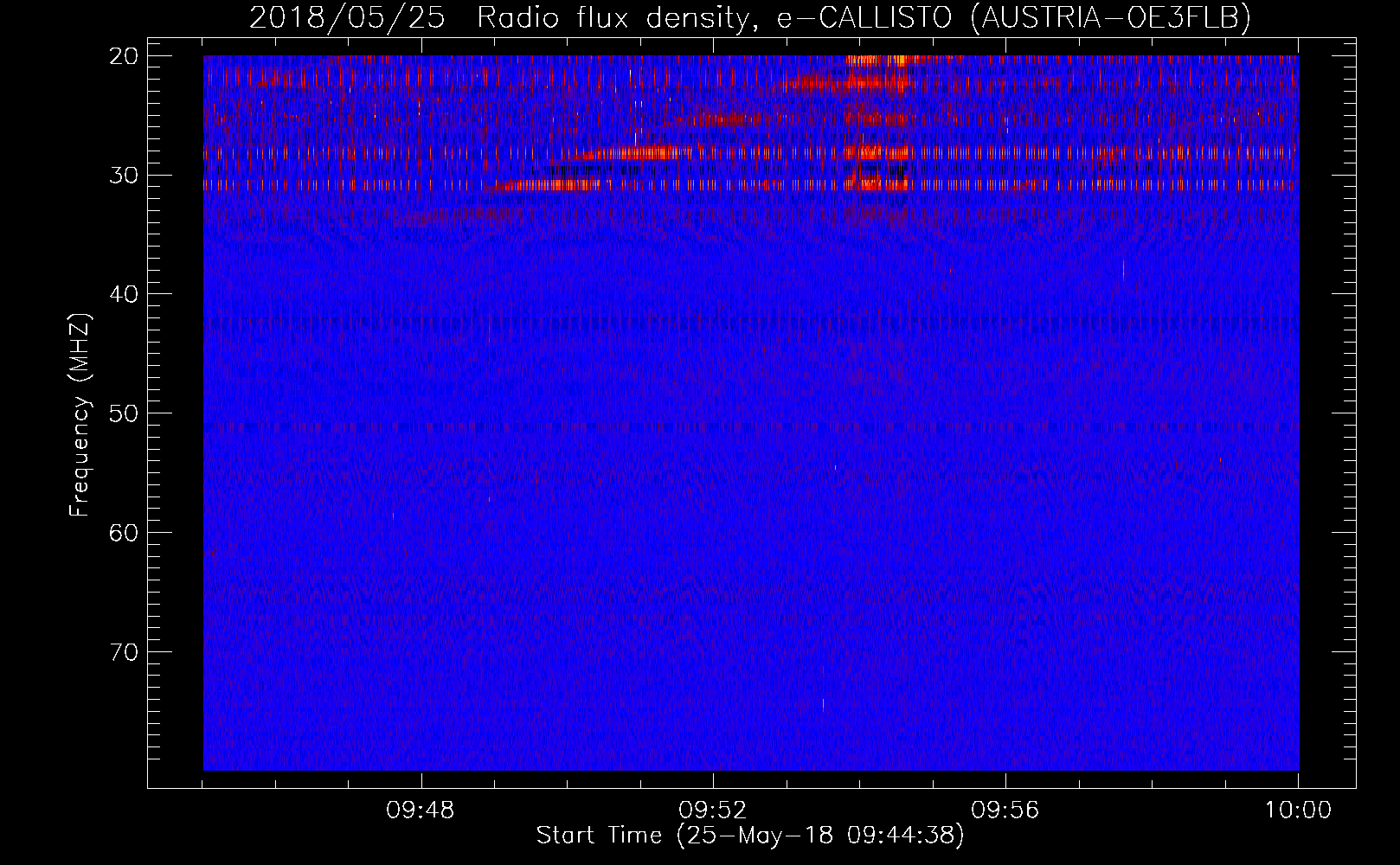The image size is (1400, 865).
Task: Click the 09:52 time tick label
Action: pyautogui.click(x=713, y=811)
